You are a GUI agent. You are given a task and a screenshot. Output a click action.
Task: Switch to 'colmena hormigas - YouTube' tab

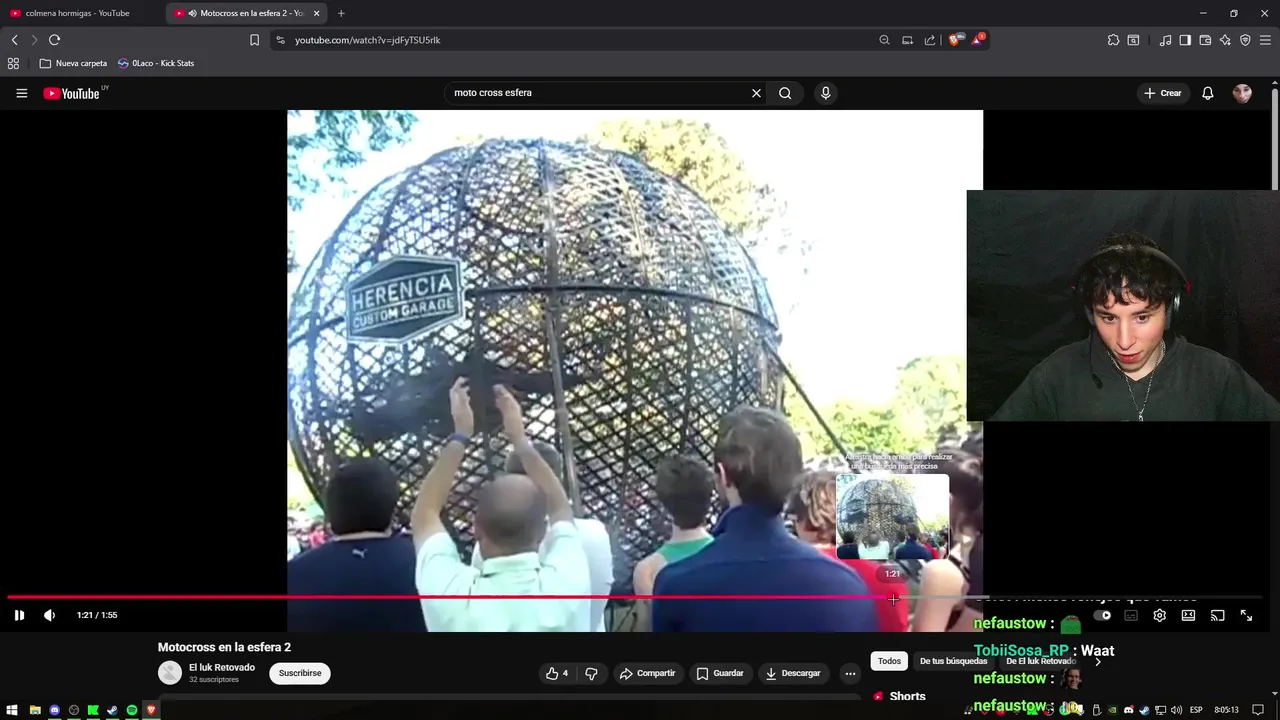pos(80,13)
